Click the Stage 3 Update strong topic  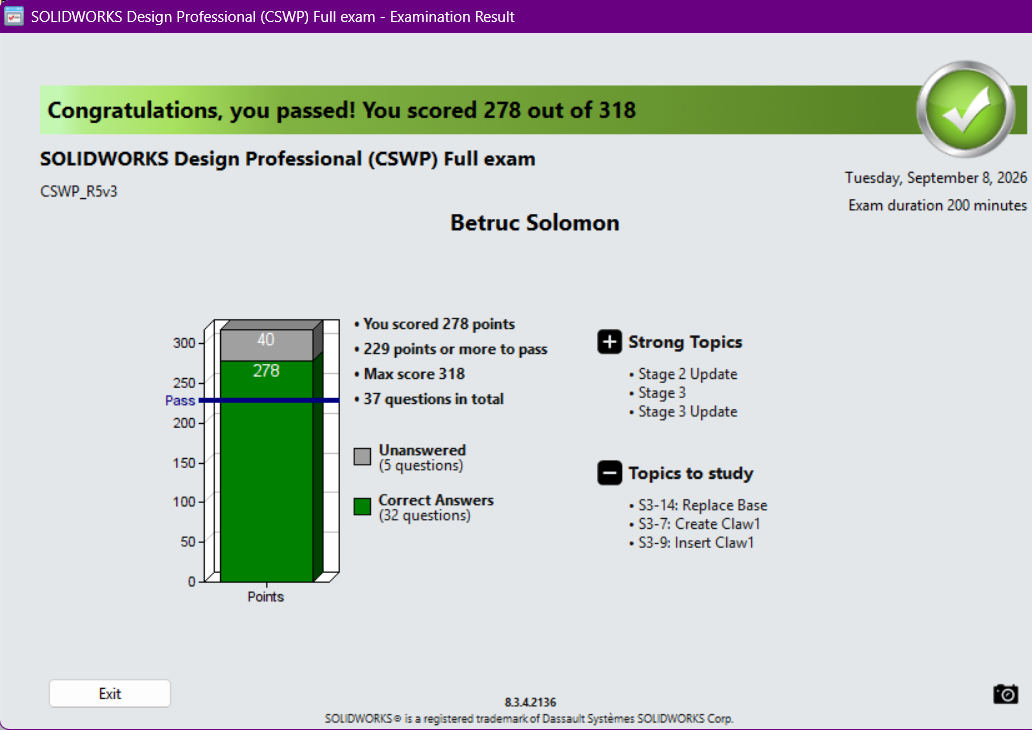click(x=688, y=411)
